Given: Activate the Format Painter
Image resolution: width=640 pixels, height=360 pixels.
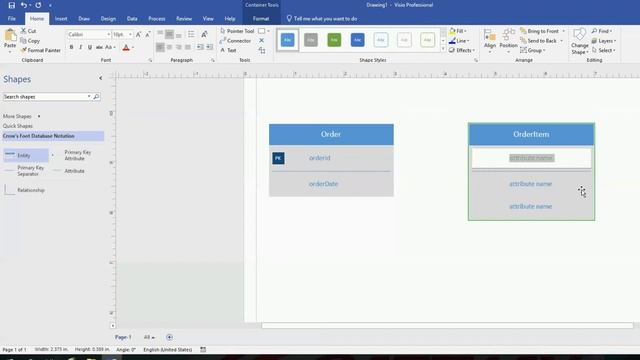Looking at the screenshot, I should (41, 50).
